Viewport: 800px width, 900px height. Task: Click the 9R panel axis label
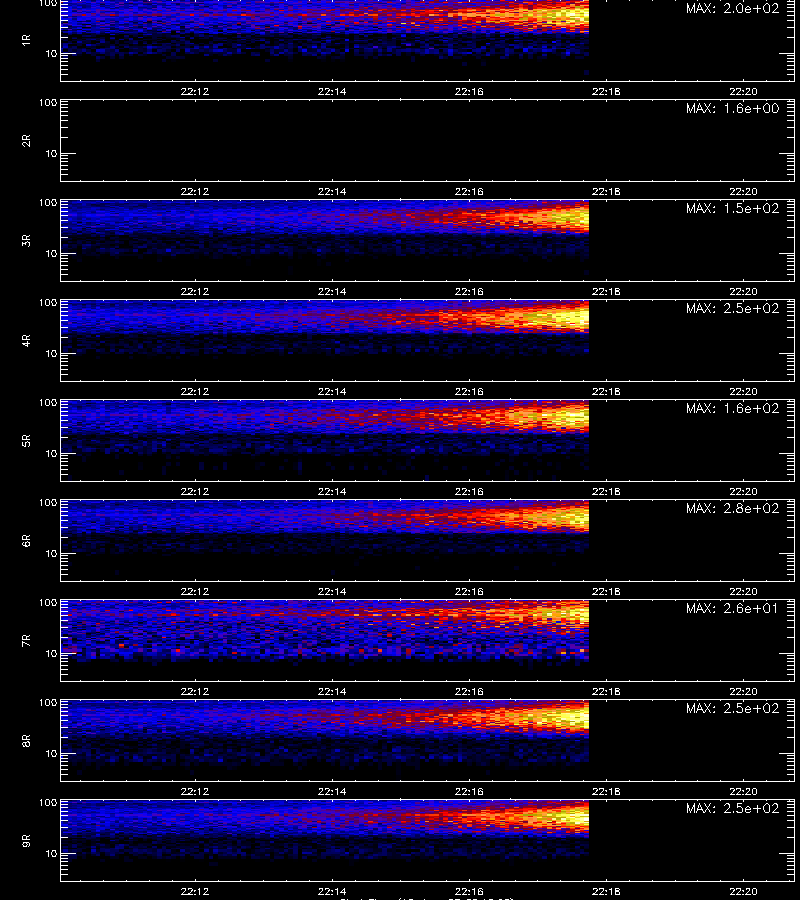tap(26, 841)
